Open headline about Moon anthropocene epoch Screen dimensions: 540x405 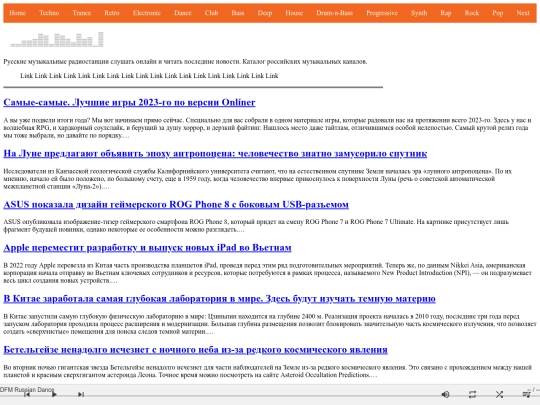pos(215,153)
